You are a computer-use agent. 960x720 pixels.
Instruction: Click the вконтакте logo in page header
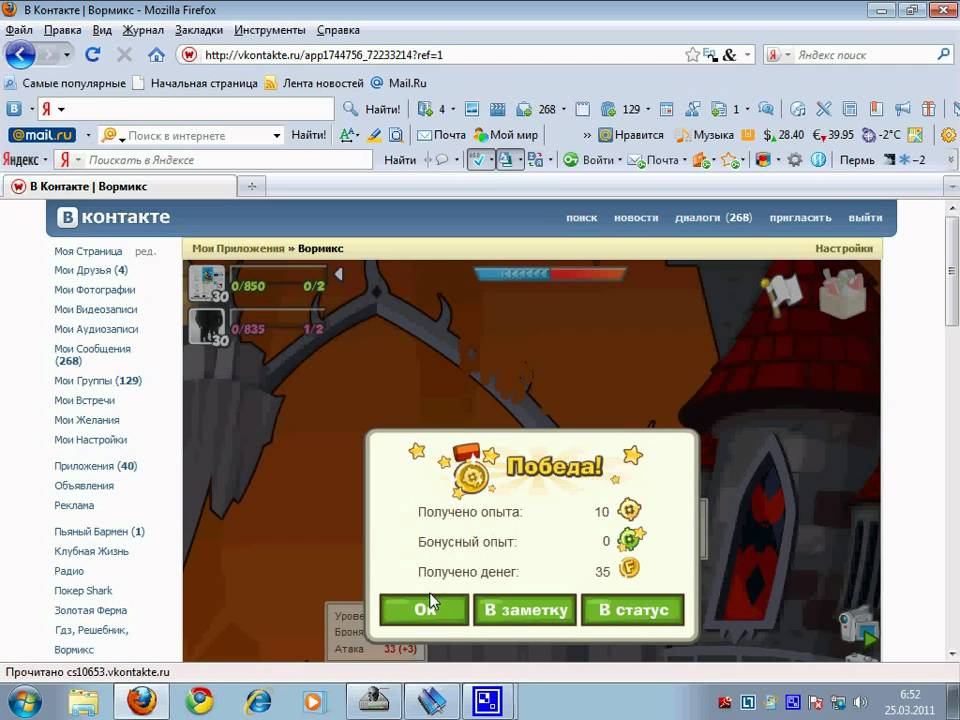point(114,217)
